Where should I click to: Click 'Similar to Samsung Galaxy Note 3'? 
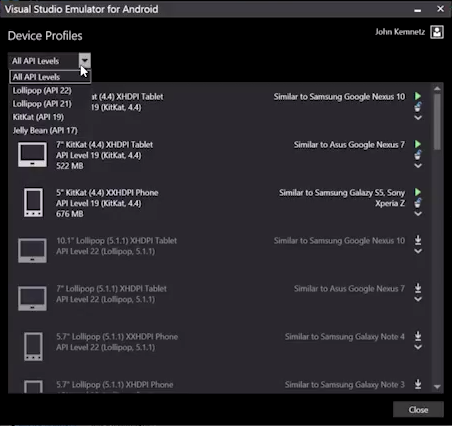pyautogui.click(x=345, y=385)
